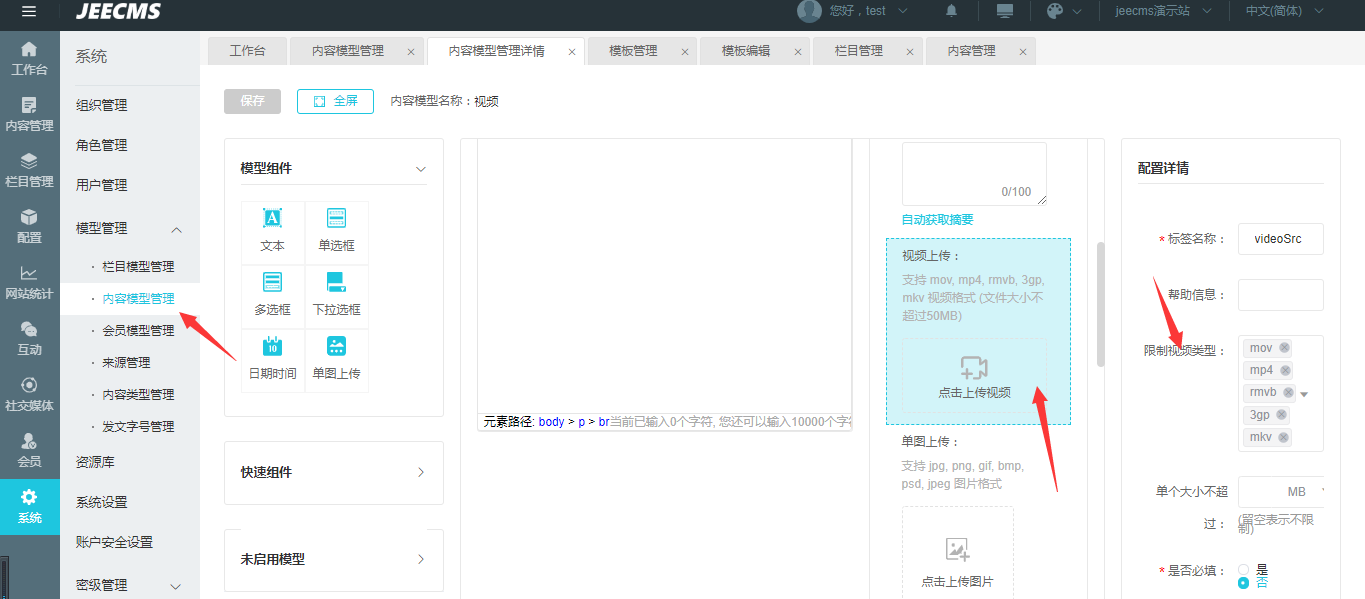Add the 下拉选框 dropdown component
This screenshot has height=599, width=1365.
click(336, 295)
